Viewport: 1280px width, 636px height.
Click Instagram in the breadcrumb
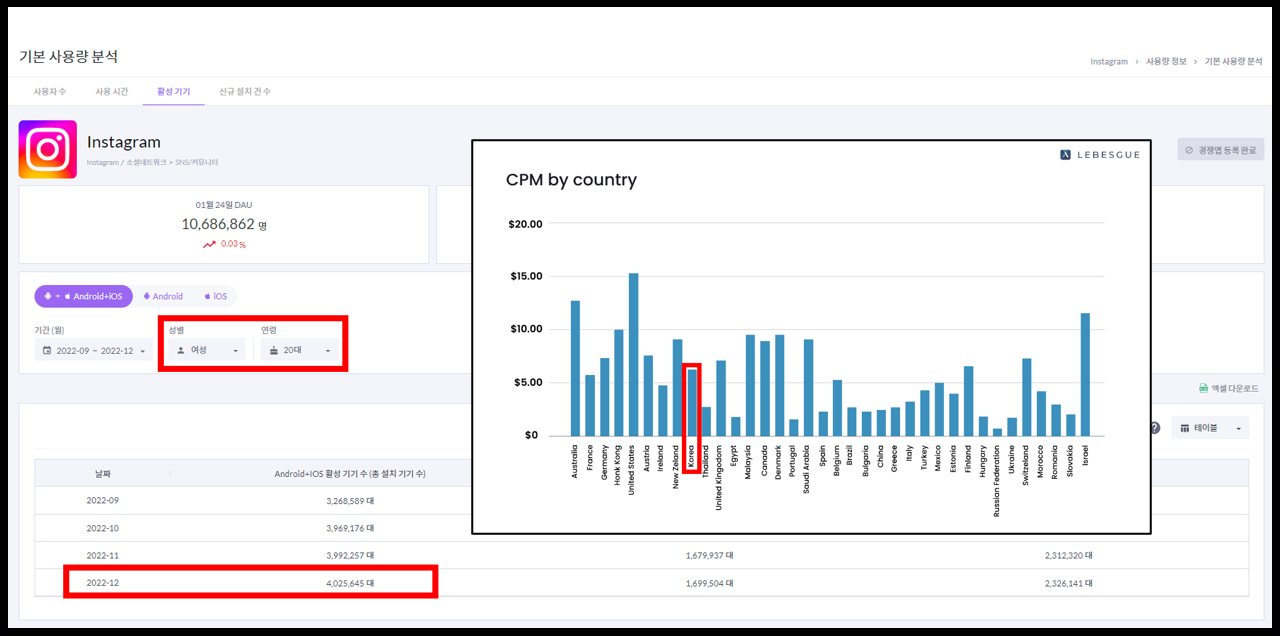point(1109,62)
